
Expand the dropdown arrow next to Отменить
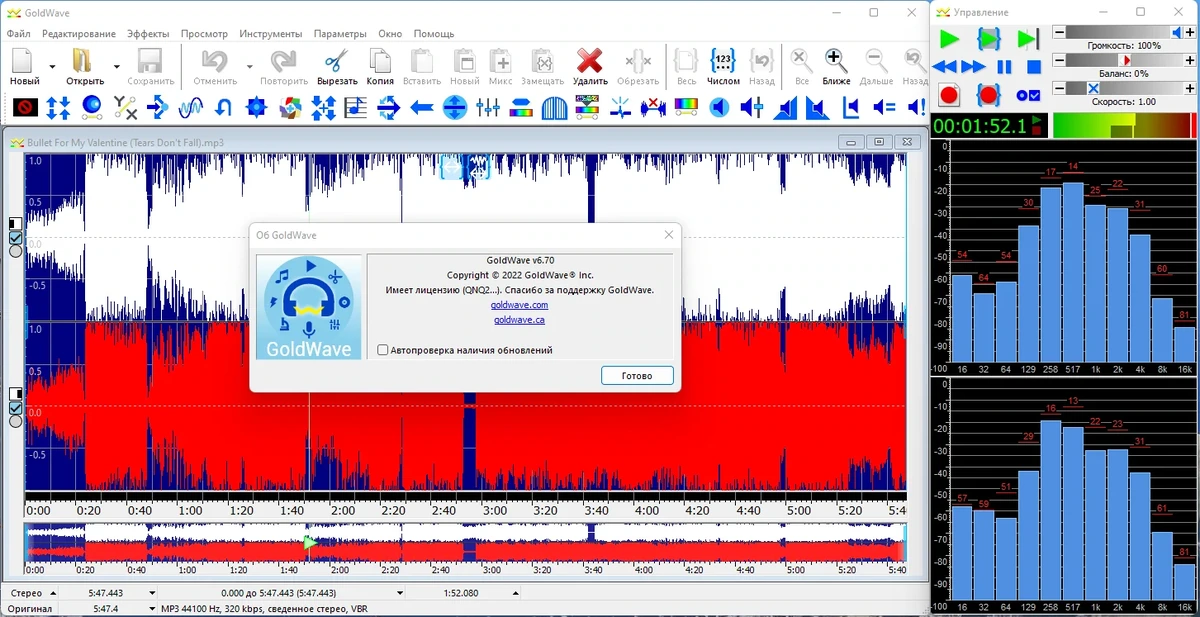tap(249, 67)
